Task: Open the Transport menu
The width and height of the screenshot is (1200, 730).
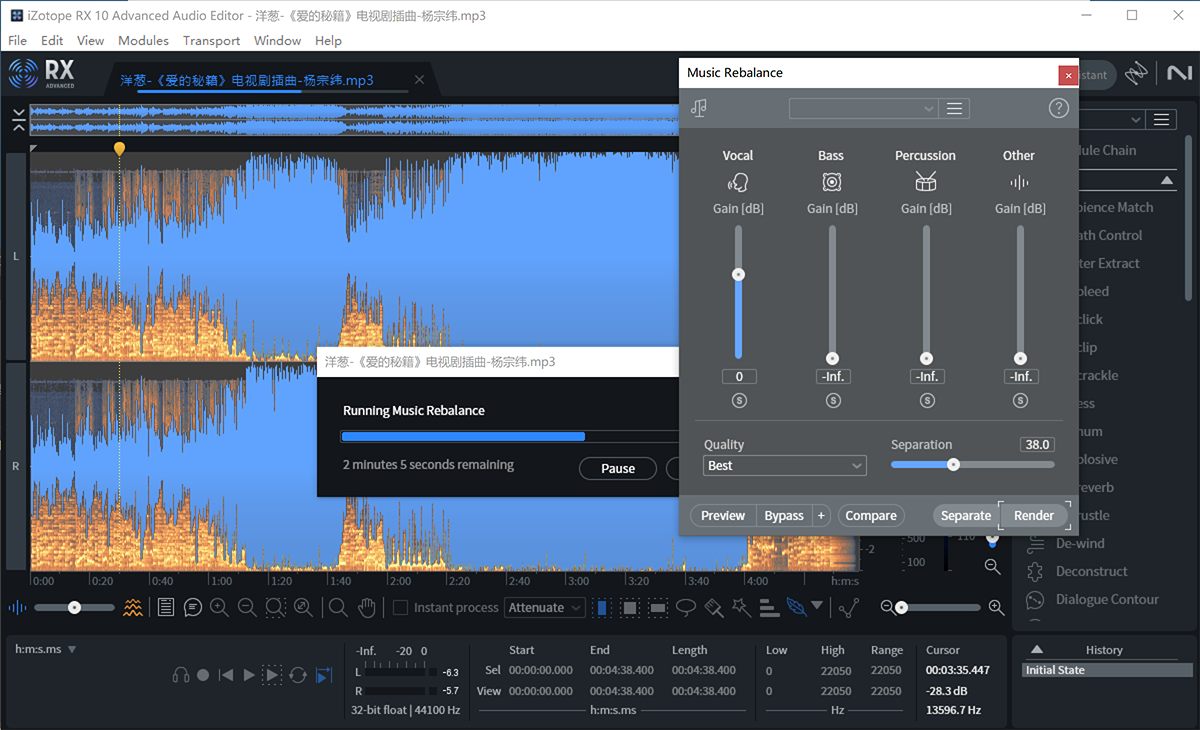Action: pos(211,41)
